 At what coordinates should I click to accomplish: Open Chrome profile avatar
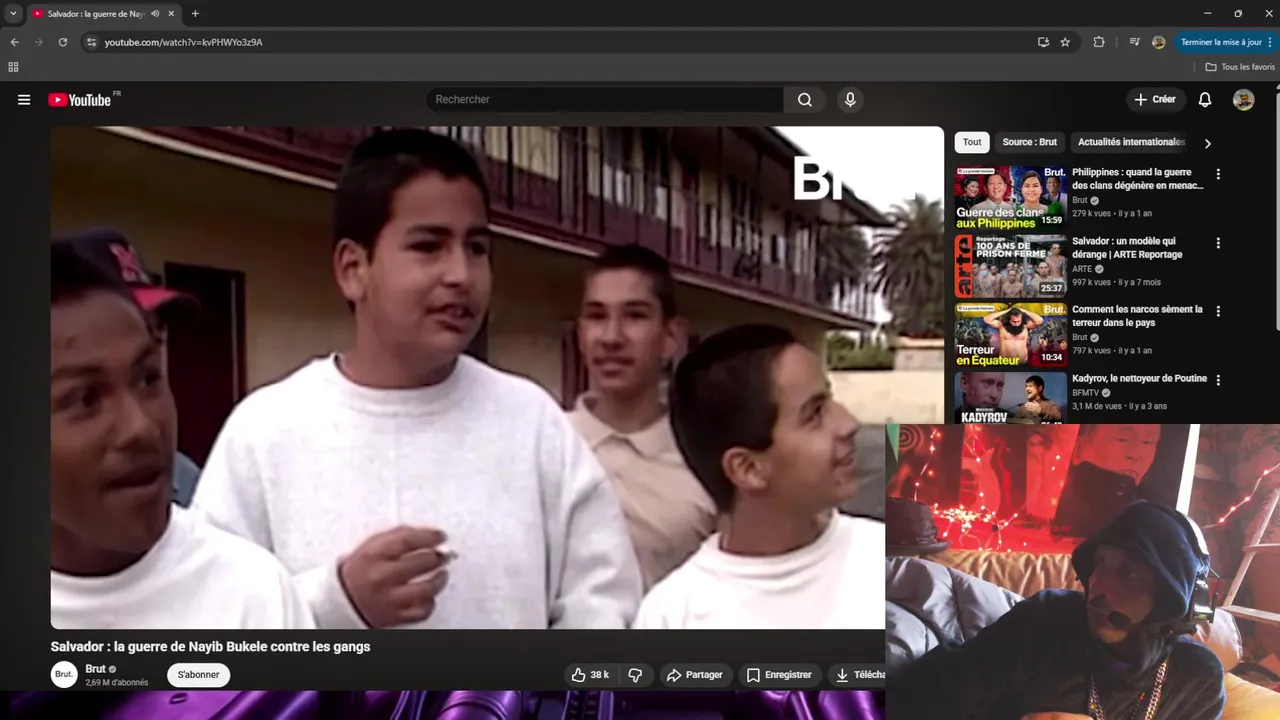coord(1158,42)
